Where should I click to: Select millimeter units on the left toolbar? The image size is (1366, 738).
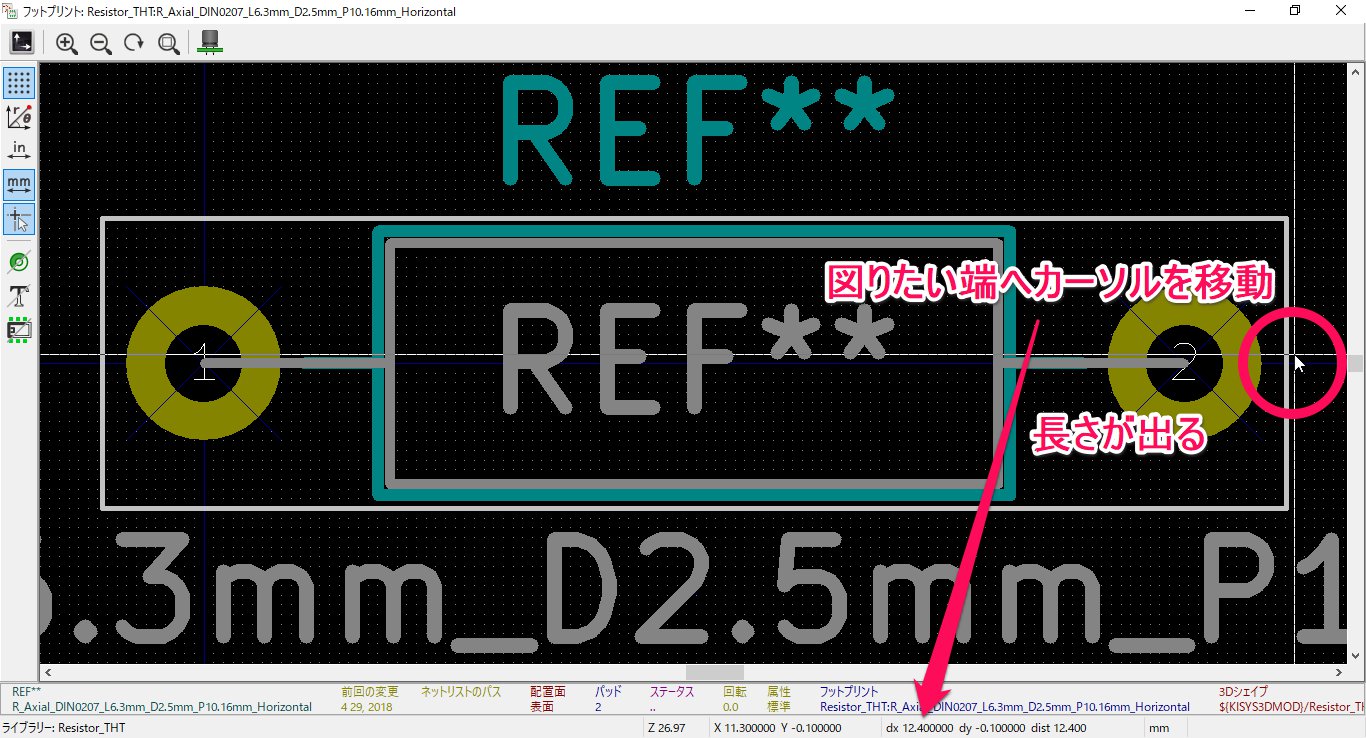18,184
